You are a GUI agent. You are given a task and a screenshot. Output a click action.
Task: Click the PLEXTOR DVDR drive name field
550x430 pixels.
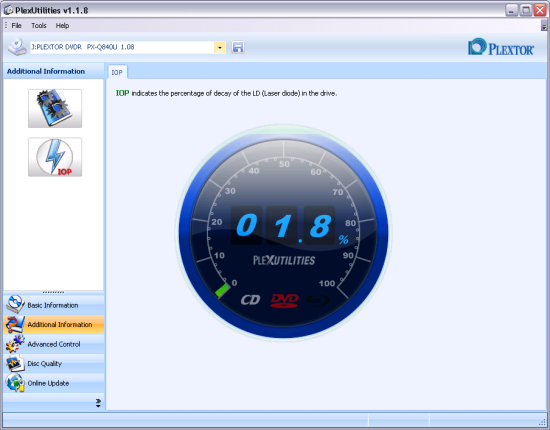122,47
